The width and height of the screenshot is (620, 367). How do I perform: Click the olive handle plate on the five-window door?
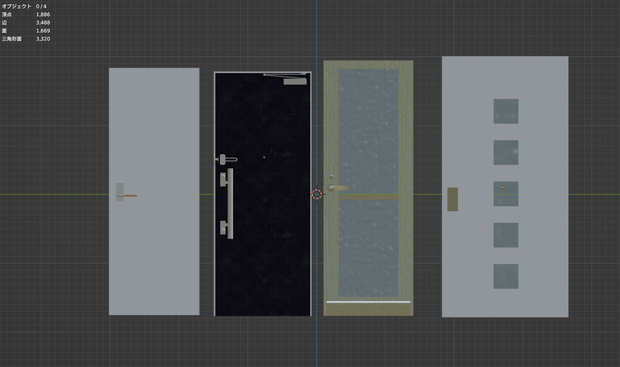453,199
